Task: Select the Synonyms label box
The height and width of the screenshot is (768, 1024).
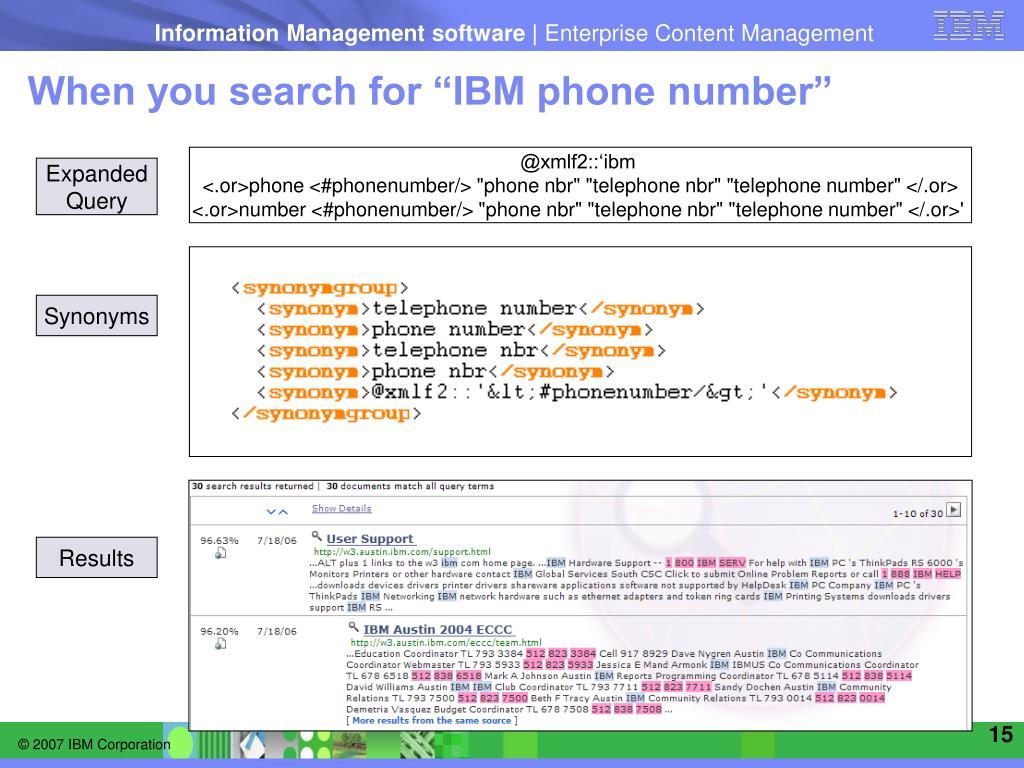Action: (x=97, y=315)
